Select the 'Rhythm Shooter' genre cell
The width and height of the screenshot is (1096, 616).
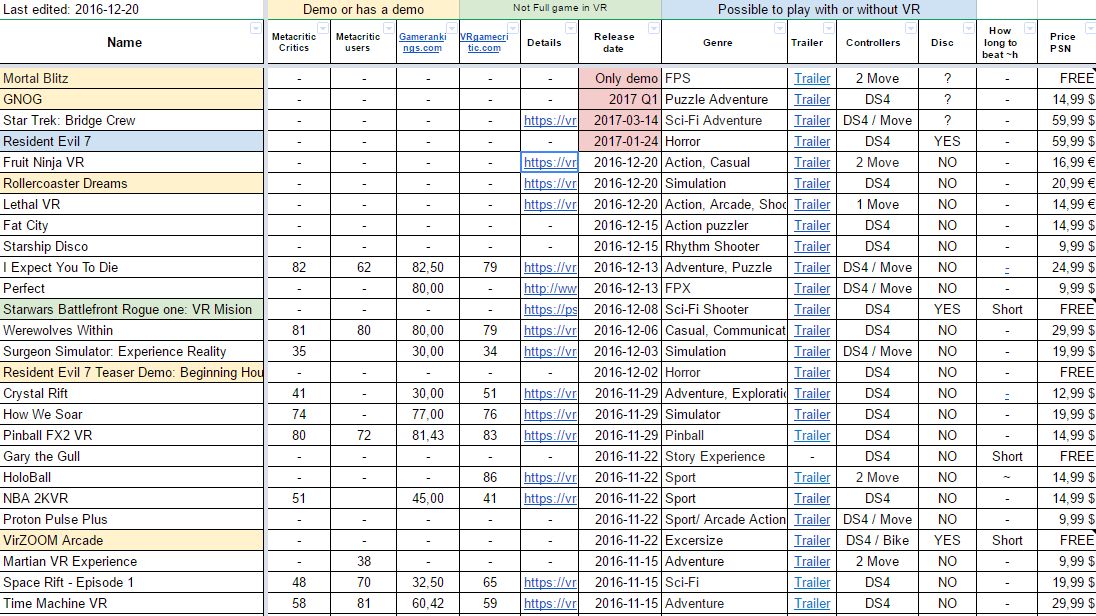[724, 246]
